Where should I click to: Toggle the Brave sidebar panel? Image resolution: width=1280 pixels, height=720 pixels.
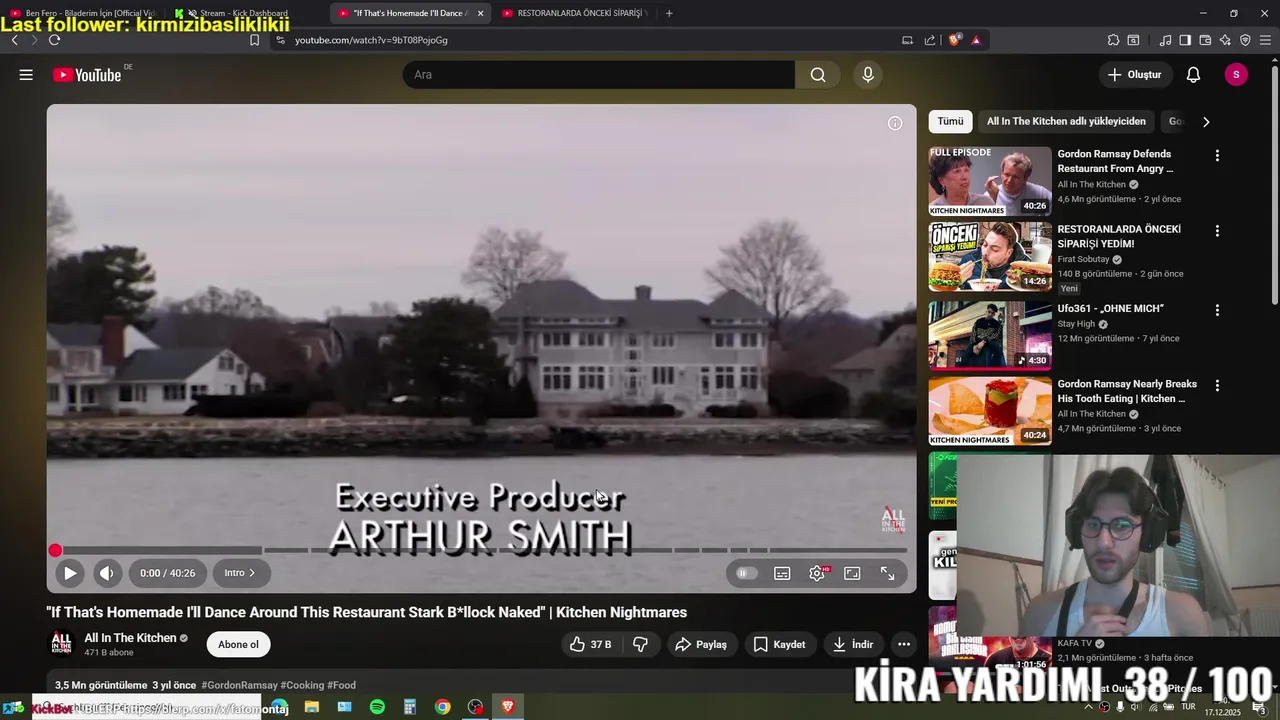(1185, 40)
